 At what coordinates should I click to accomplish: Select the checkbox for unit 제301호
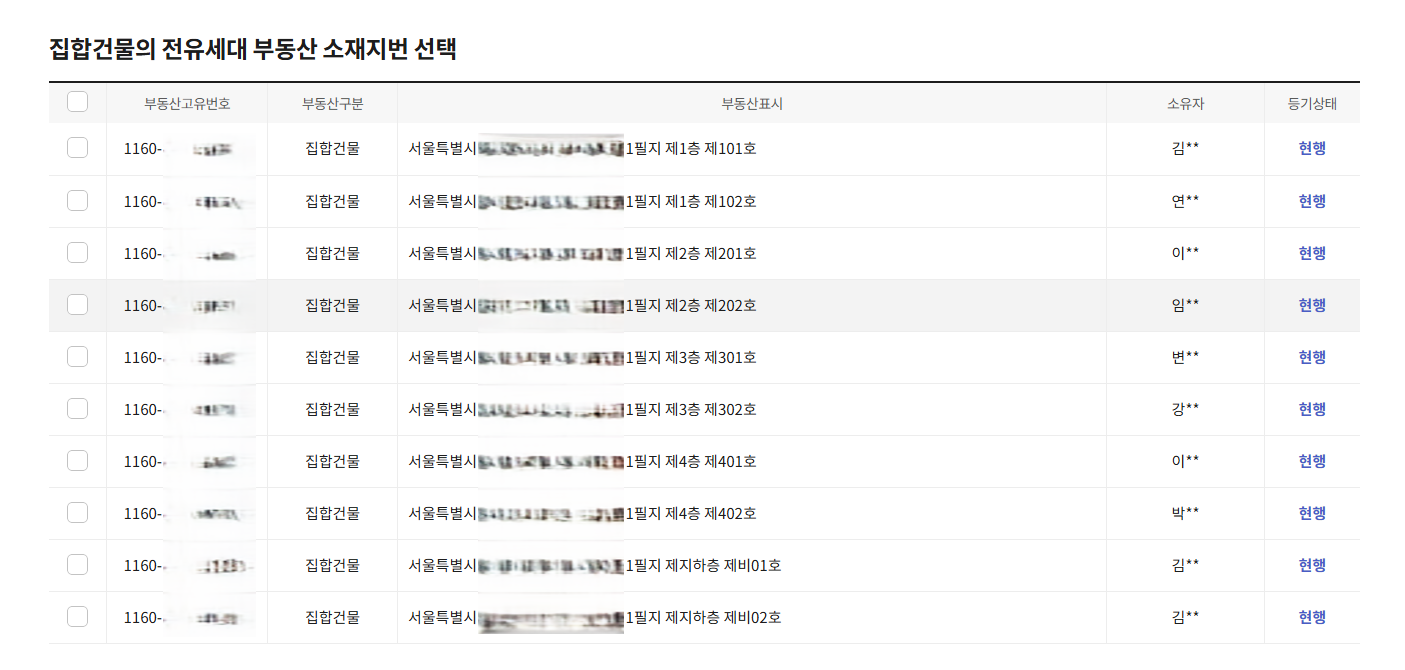coord(77,357)
